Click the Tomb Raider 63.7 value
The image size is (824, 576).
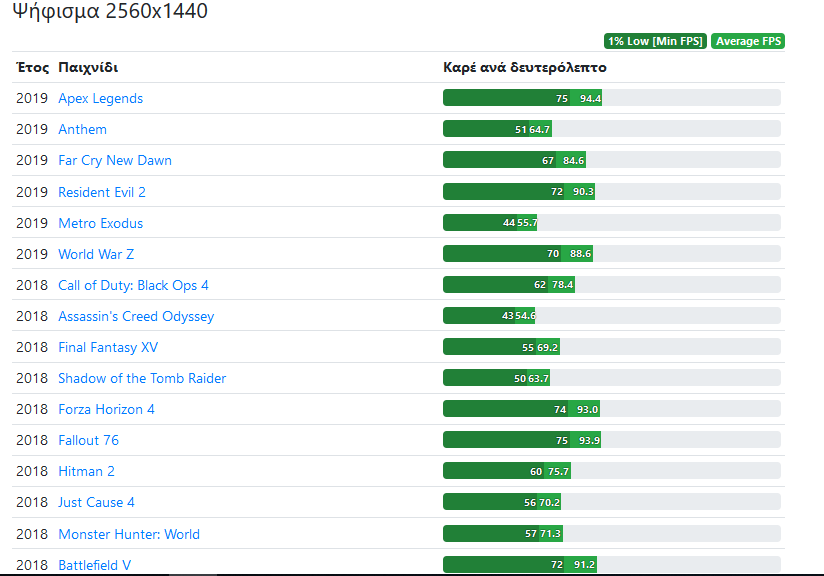coord(539,378)
